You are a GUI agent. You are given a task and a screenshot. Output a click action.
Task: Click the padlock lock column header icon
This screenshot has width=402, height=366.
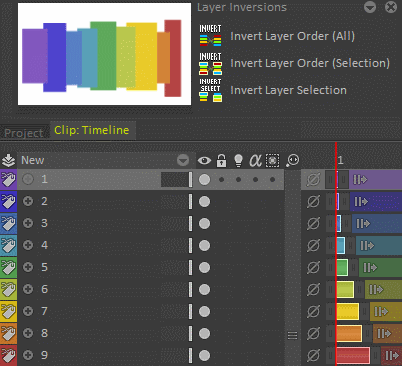click(221, 160)
